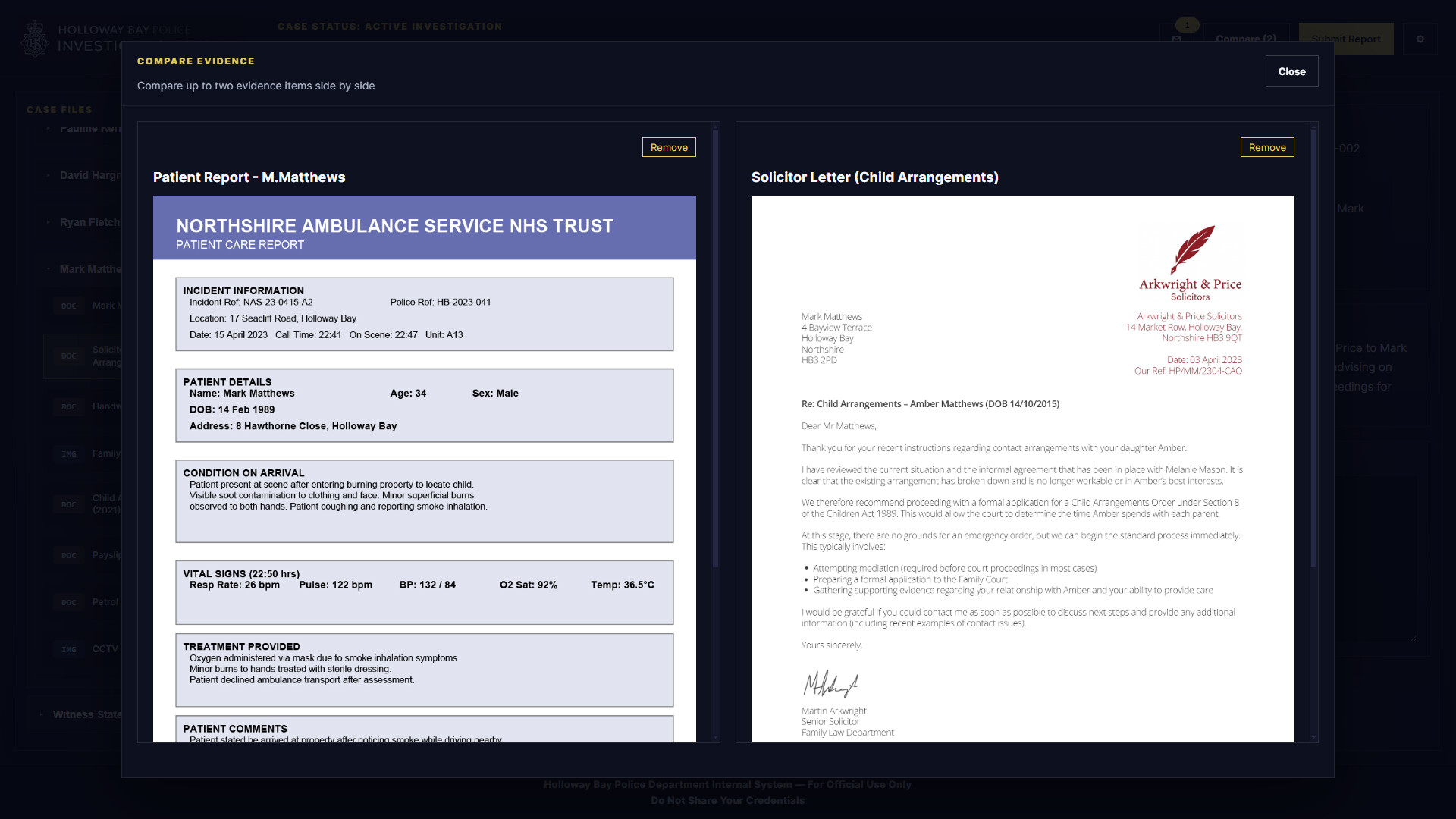Remove the M.Matthews patient report from comparison
The width and height of the screenshot is (1456, 819).
669,147
